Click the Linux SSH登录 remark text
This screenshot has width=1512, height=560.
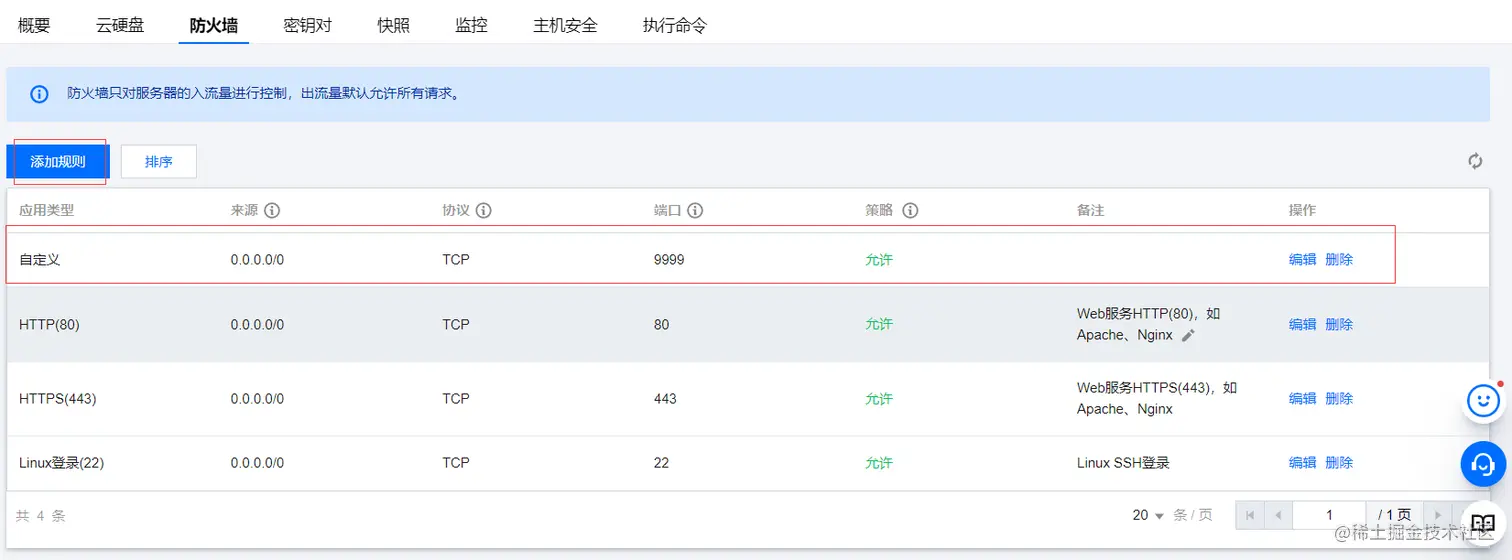pos(1123,463)
